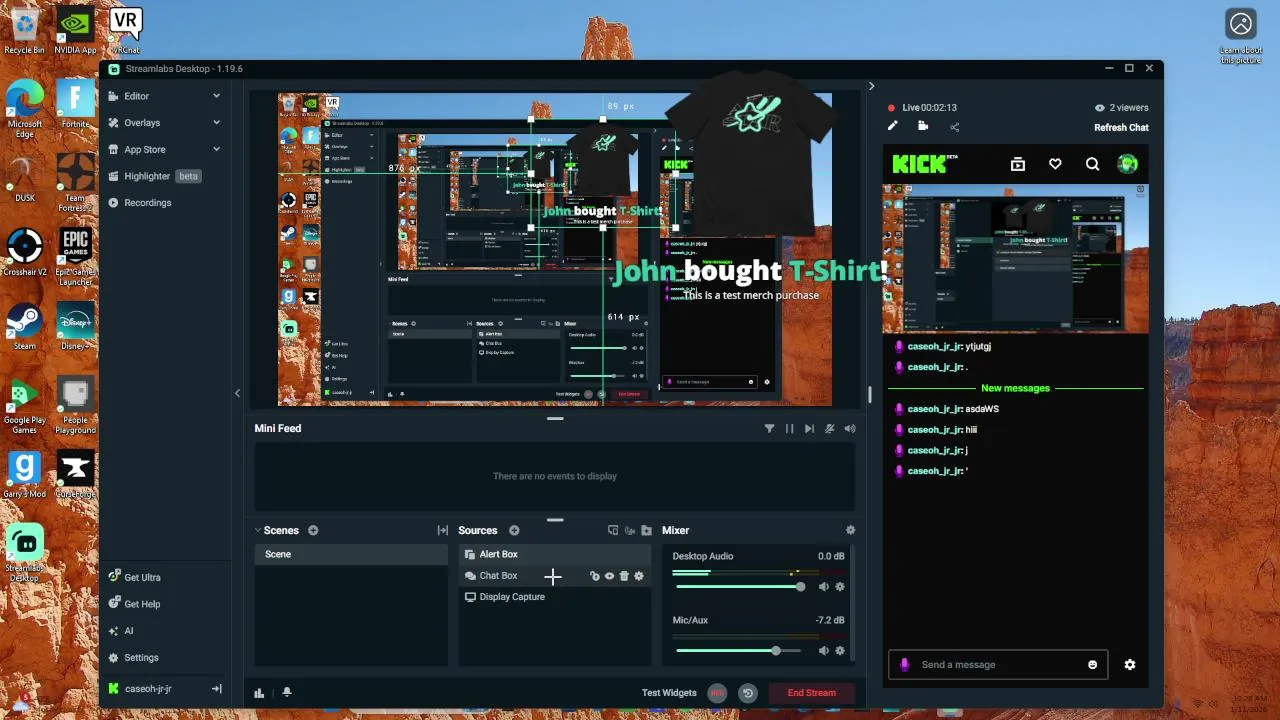1280x720 pixels.
Task: Mute the Mic/Aux channel
Action: (824, 651)
